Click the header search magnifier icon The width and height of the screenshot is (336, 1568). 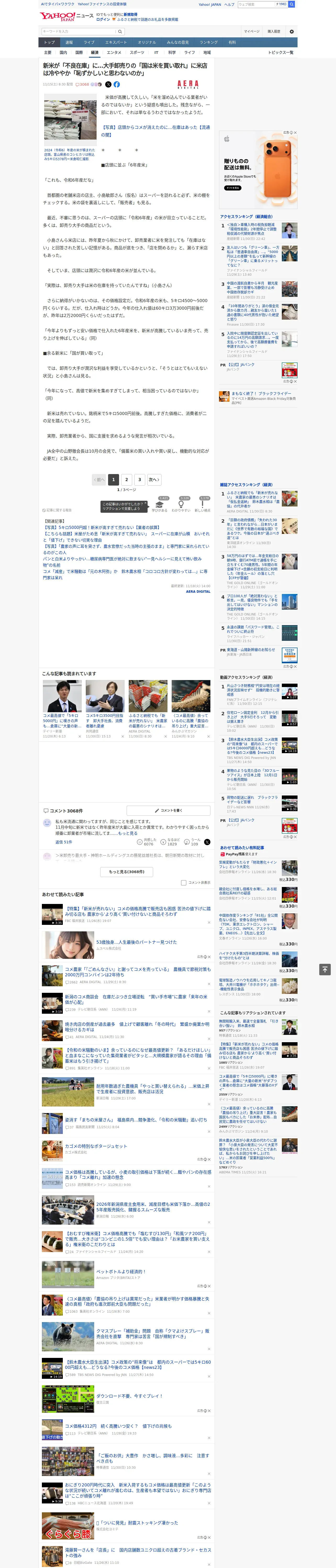pyautogui.click(x=292, y=4)
